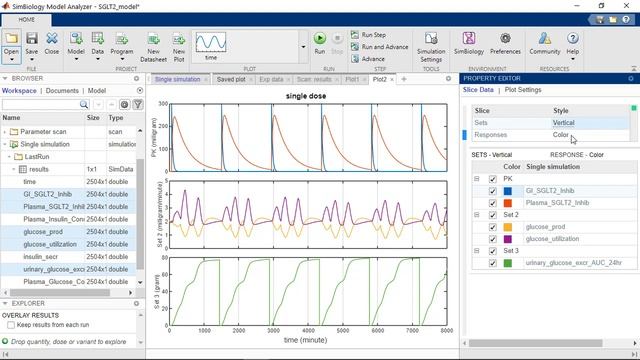Collapse the LastRun folder

coord(9,157)
